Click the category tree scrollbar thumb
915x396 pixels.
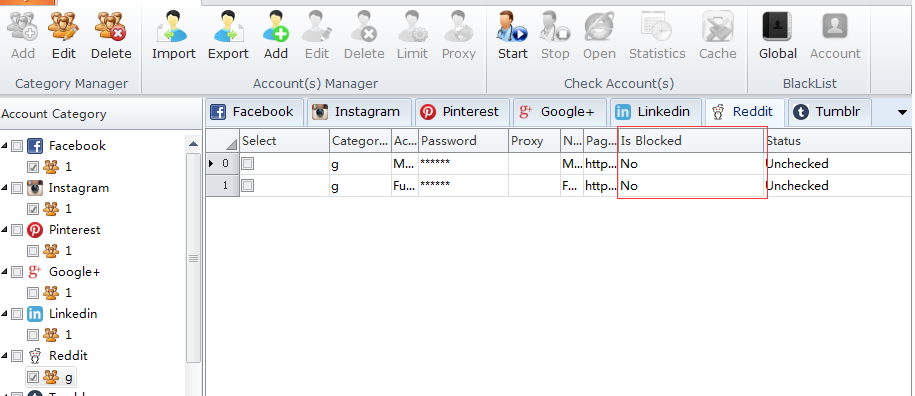pyautogui.click(x=194, y=258)
